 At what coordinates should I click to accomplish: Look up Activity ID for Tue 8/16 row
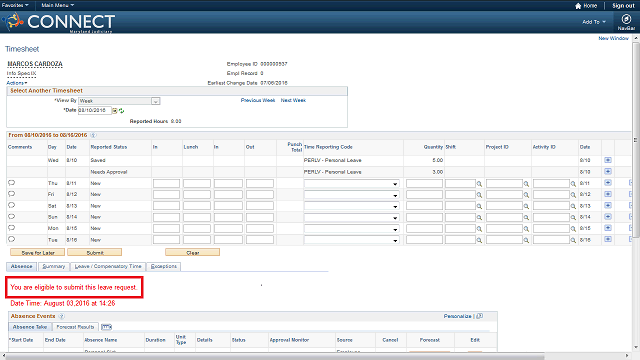(573, 240)
